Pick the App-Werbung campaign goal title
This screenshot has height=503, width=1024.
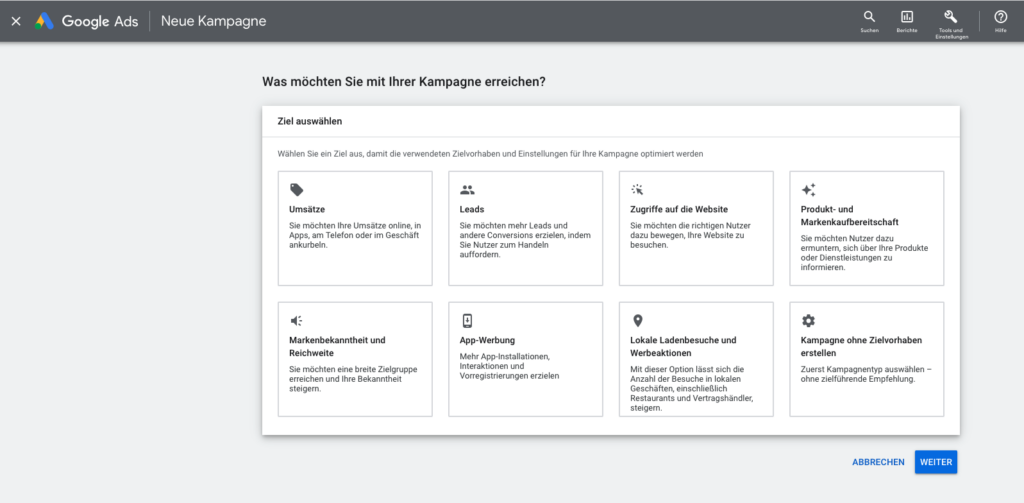(x=488, y=340)
